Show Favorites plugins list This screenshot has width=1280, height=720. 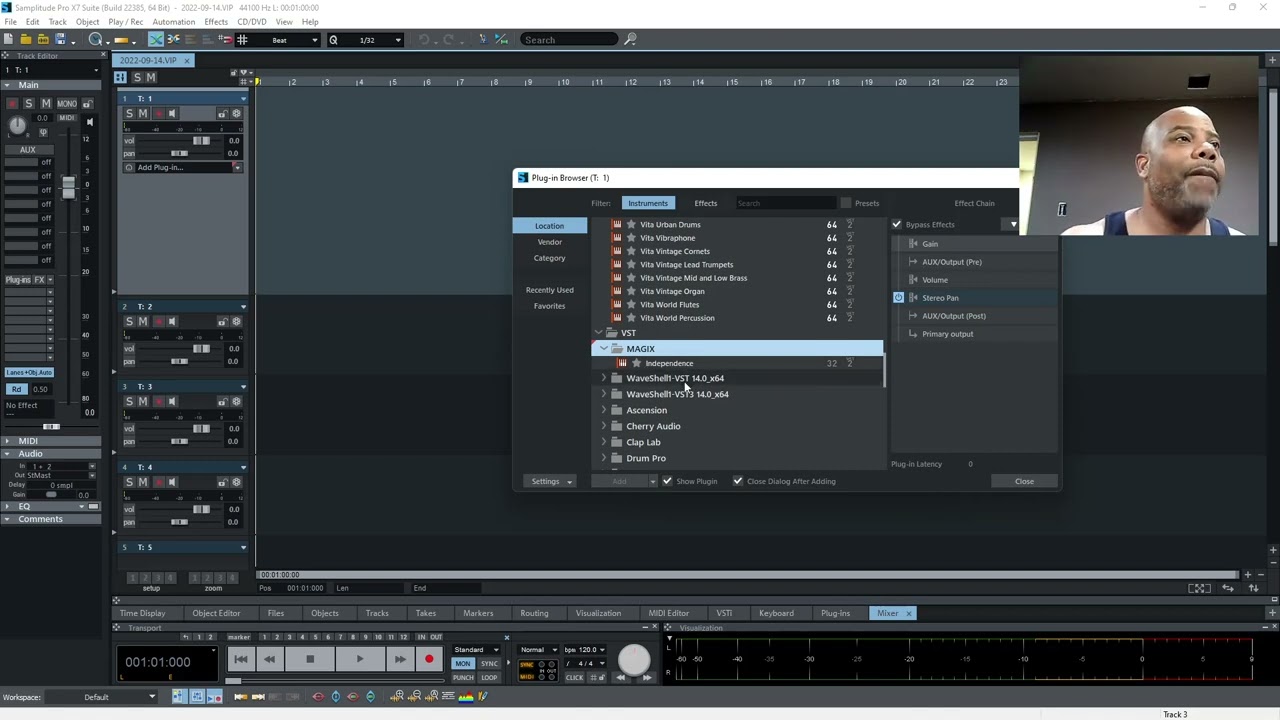click(549, 306)
